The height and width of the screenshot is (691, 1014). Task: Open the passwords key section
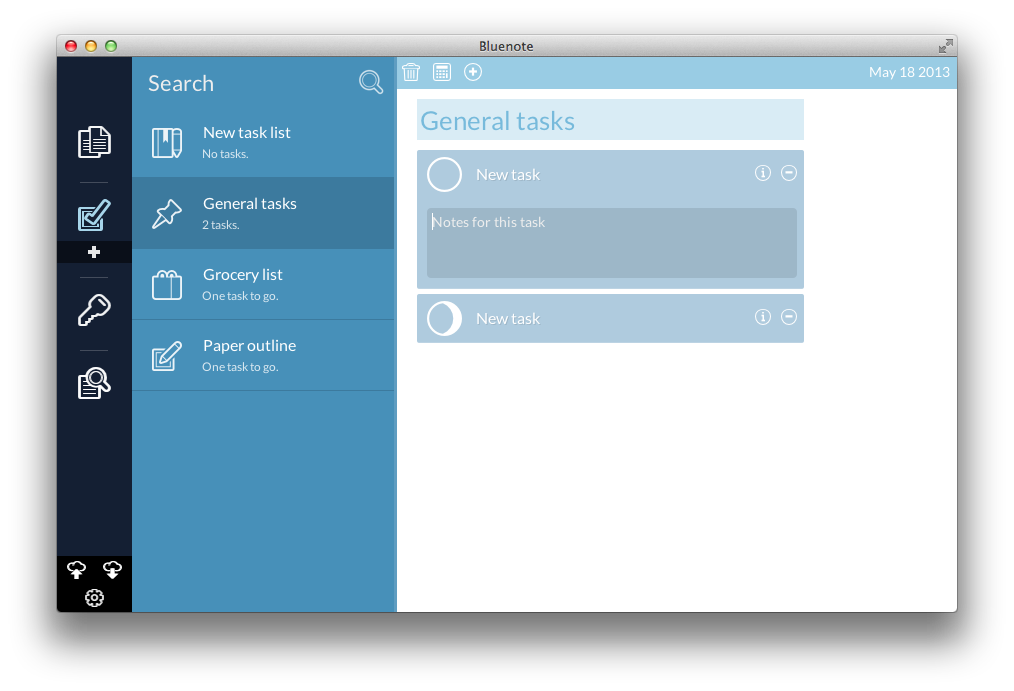(94, 310)
